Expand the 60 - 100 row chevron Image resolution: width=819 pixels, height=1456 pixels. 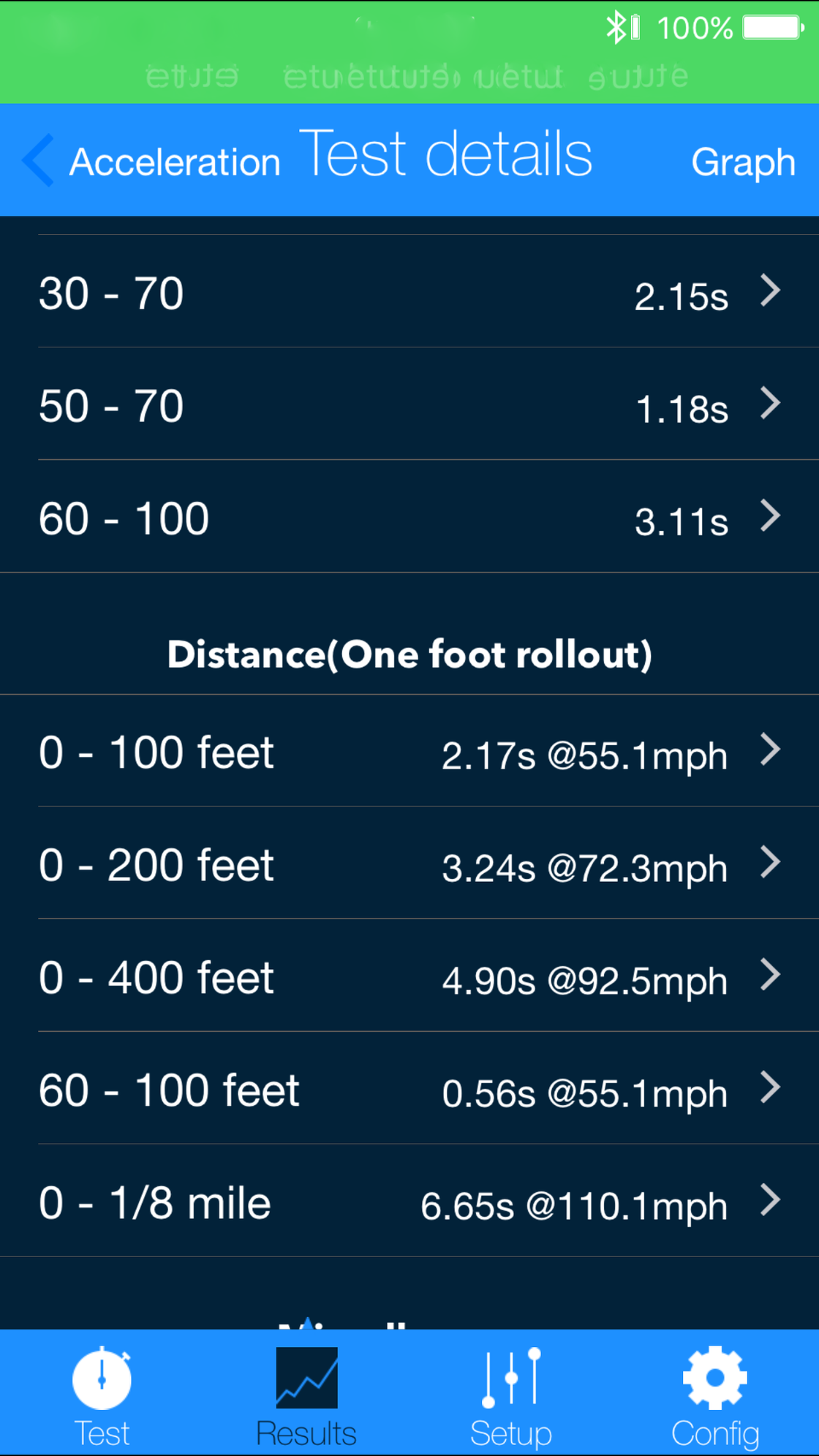tap(770, 516)
